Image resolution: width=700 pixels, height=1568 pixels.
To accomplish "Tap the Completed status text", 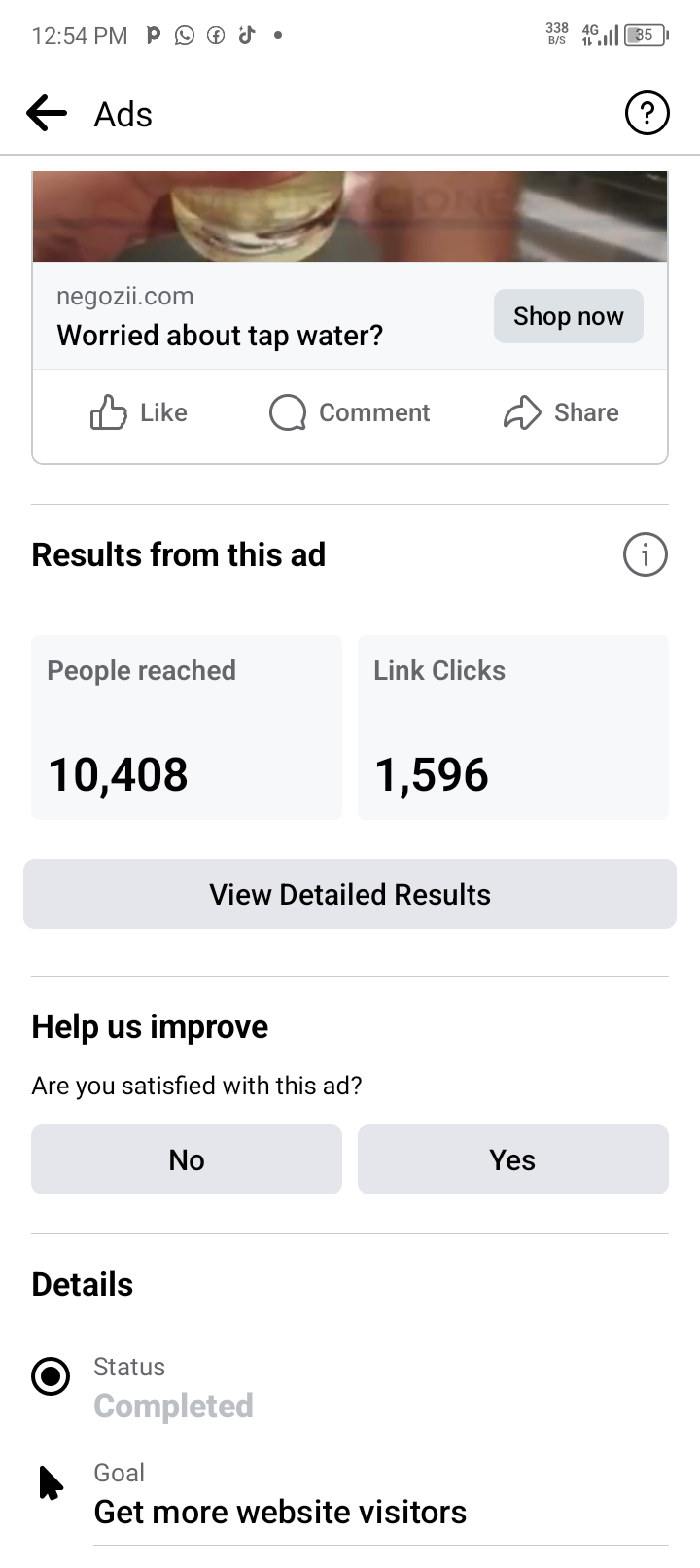I will [173, 1406].
